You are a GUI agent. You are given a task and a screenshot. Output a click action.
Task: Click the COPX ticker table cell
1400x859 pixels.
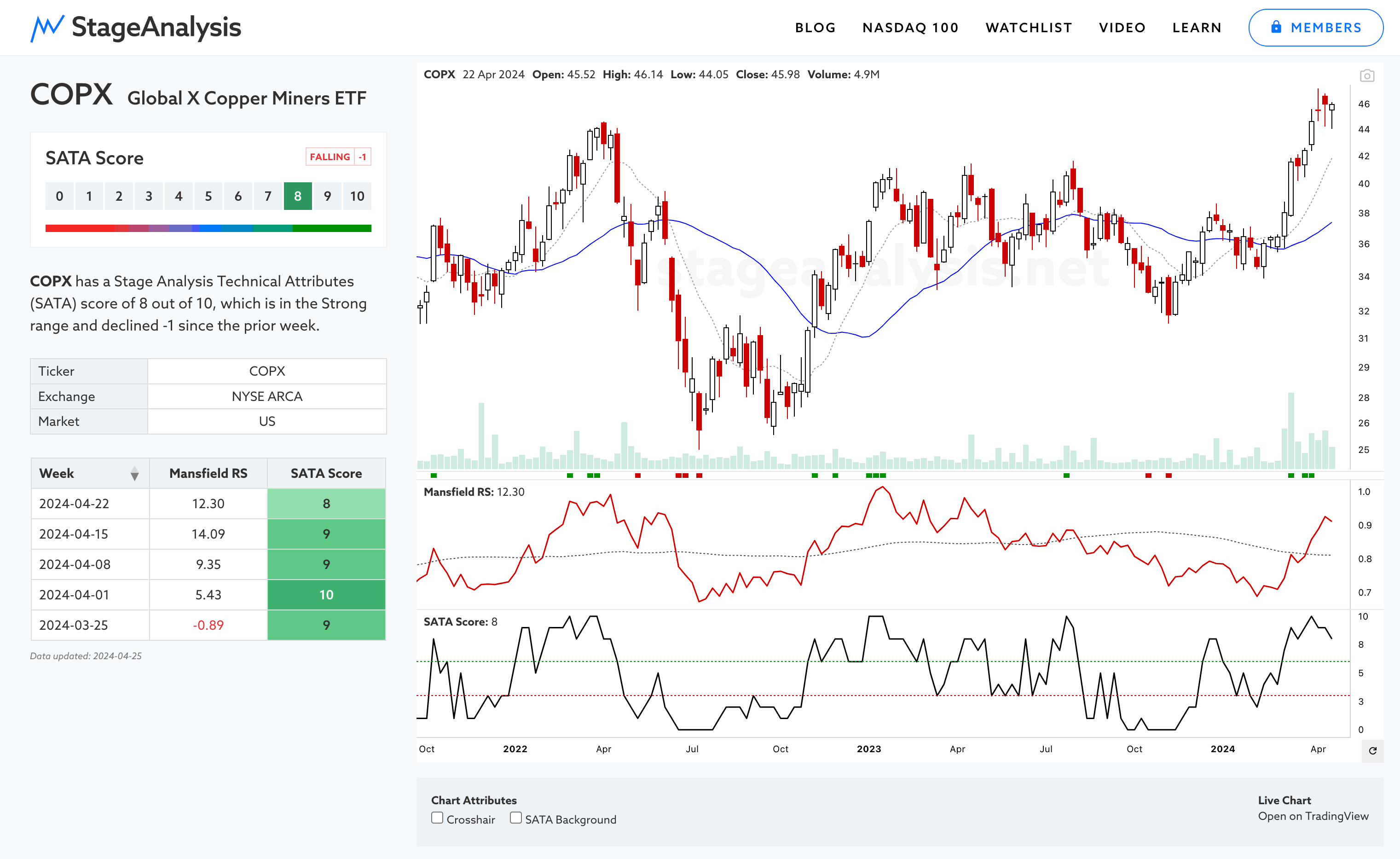tap(267, 371)
